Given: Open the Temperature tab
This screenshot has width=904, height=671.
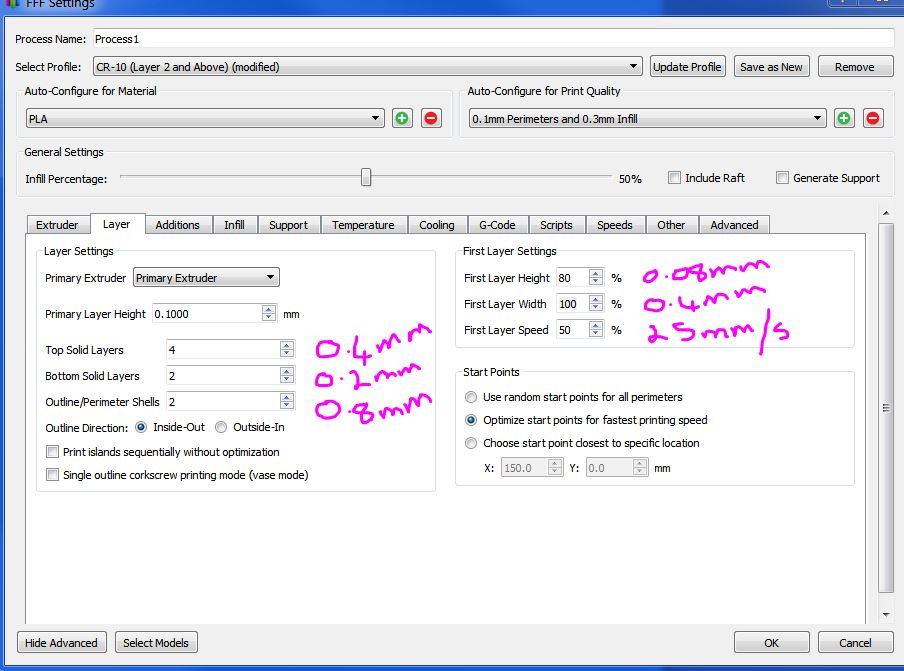Looking at the screenshot, I should [x=363, y=225].
